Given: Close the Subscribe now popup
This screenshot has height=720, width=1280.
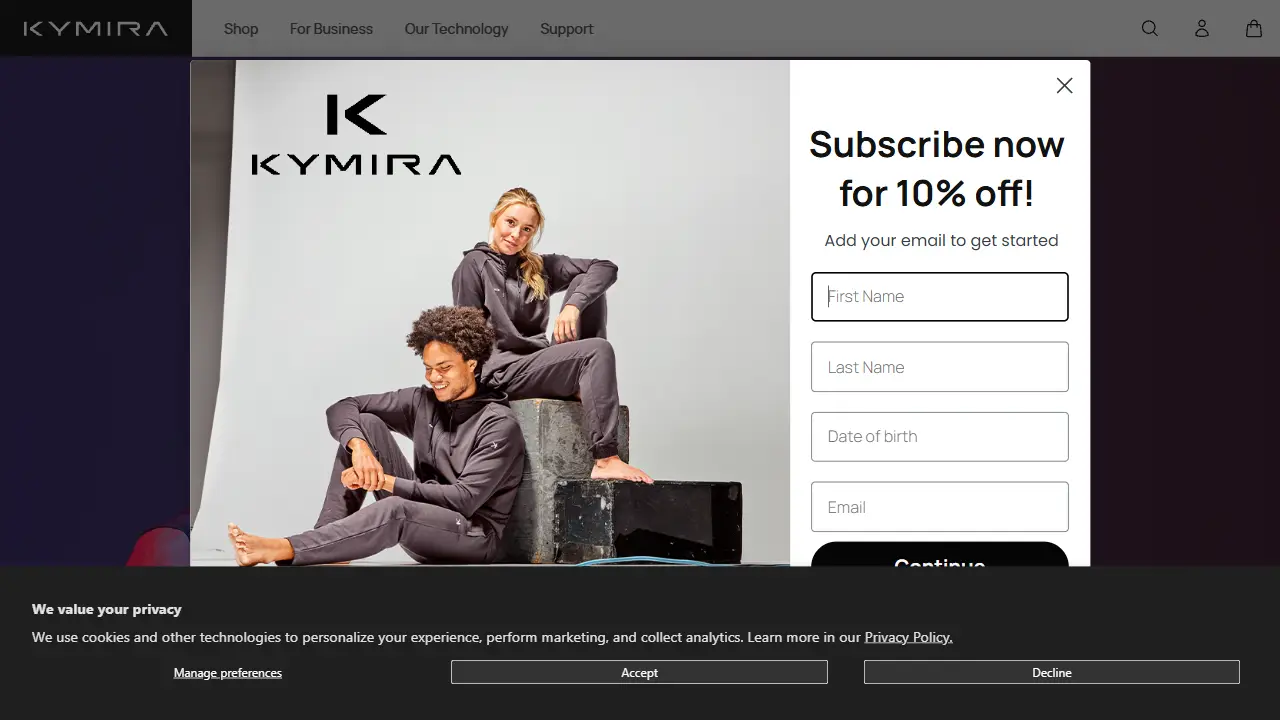Looking at the screenshot, I should point(1064,85).
